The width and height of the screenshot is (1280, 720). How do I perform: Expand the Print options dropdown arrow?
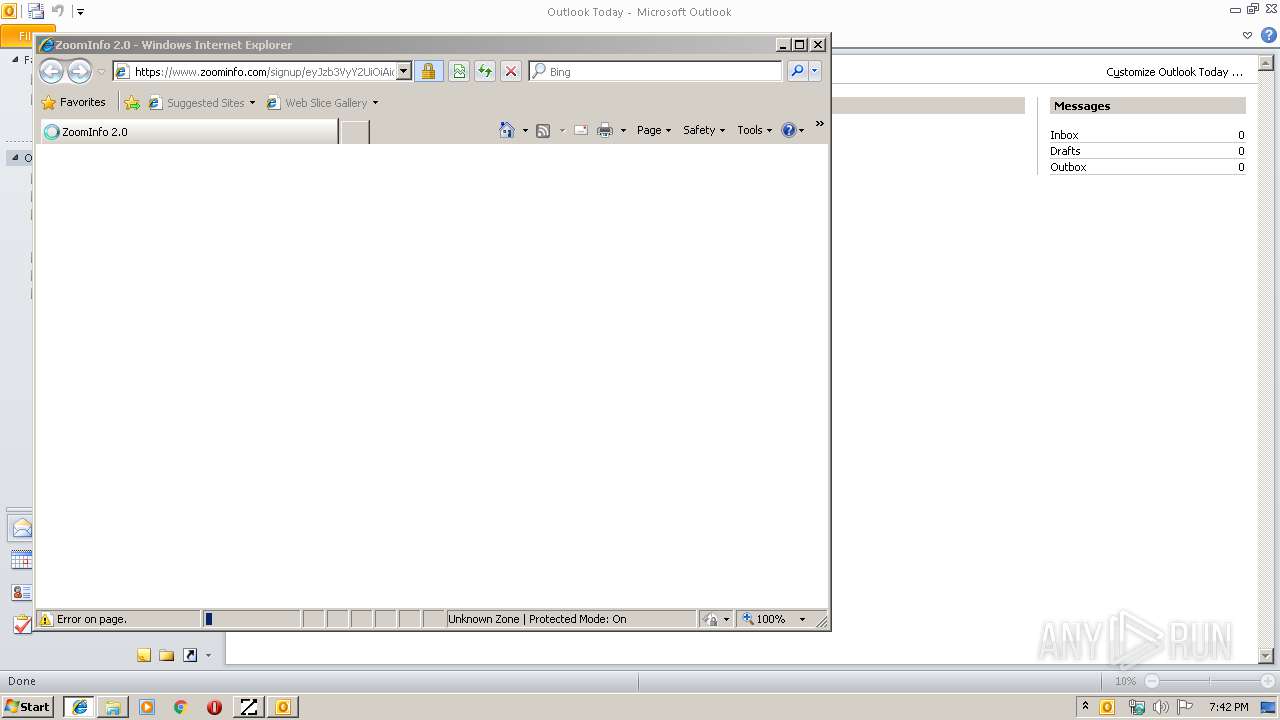click(x=623, y=131)
